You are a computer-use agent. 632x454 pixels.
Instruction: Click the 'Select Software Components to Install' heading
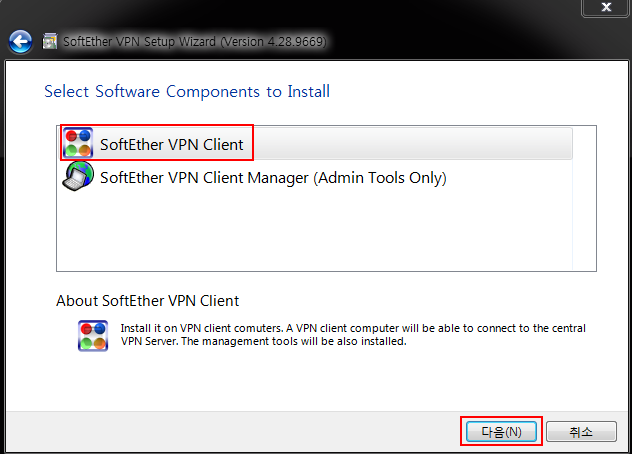[x=187, y=92]
